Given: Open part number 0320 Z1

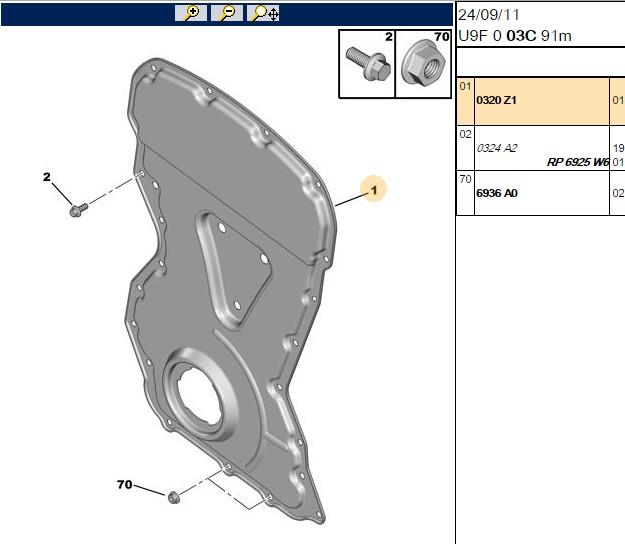Looking at the screenshot, I should pyautogui.click(x=496, y=100).
